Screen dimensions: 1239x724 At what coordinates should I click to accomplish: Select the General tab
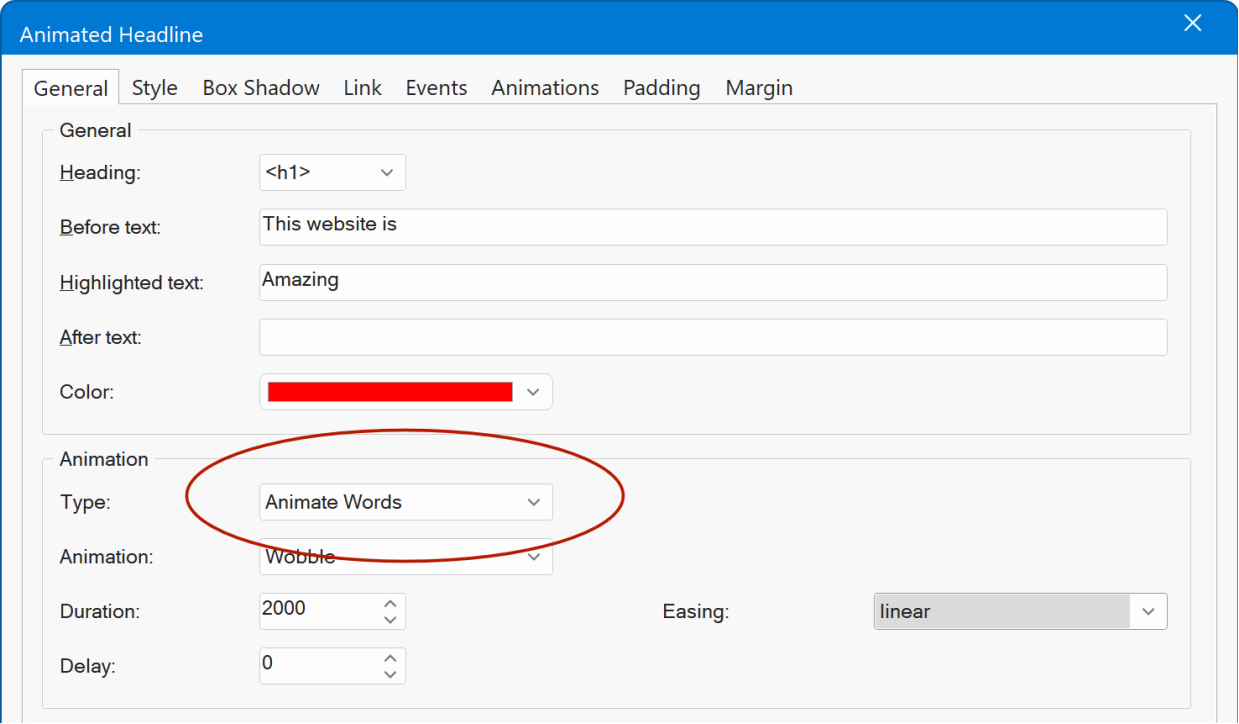(70, 88)
